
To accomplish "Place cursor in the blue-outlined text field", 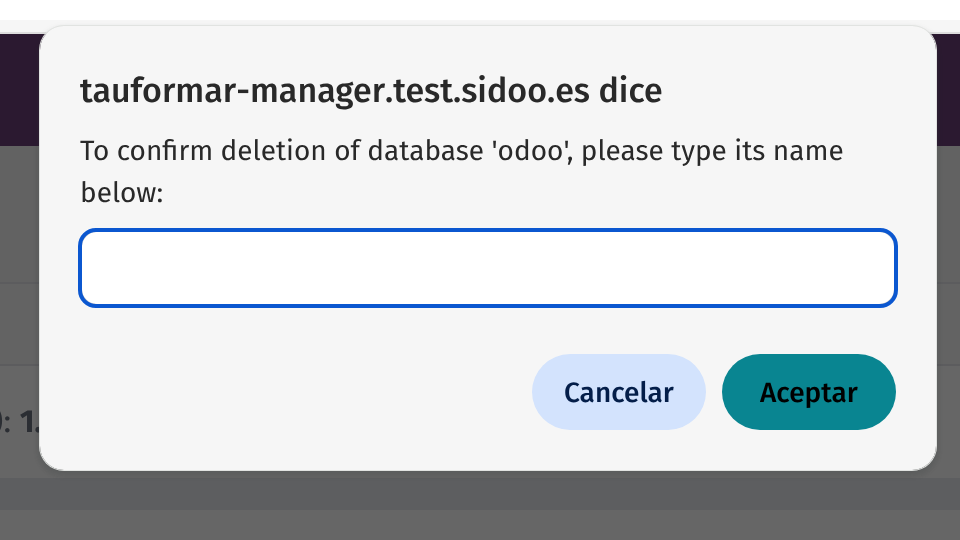I will [x=487, y=268].
